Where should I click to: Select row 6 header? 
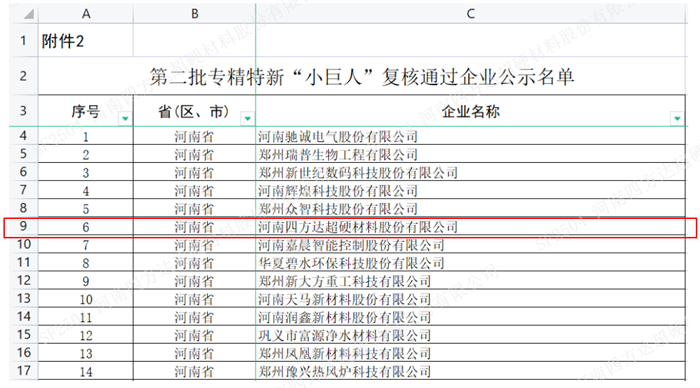pos(23,172)
